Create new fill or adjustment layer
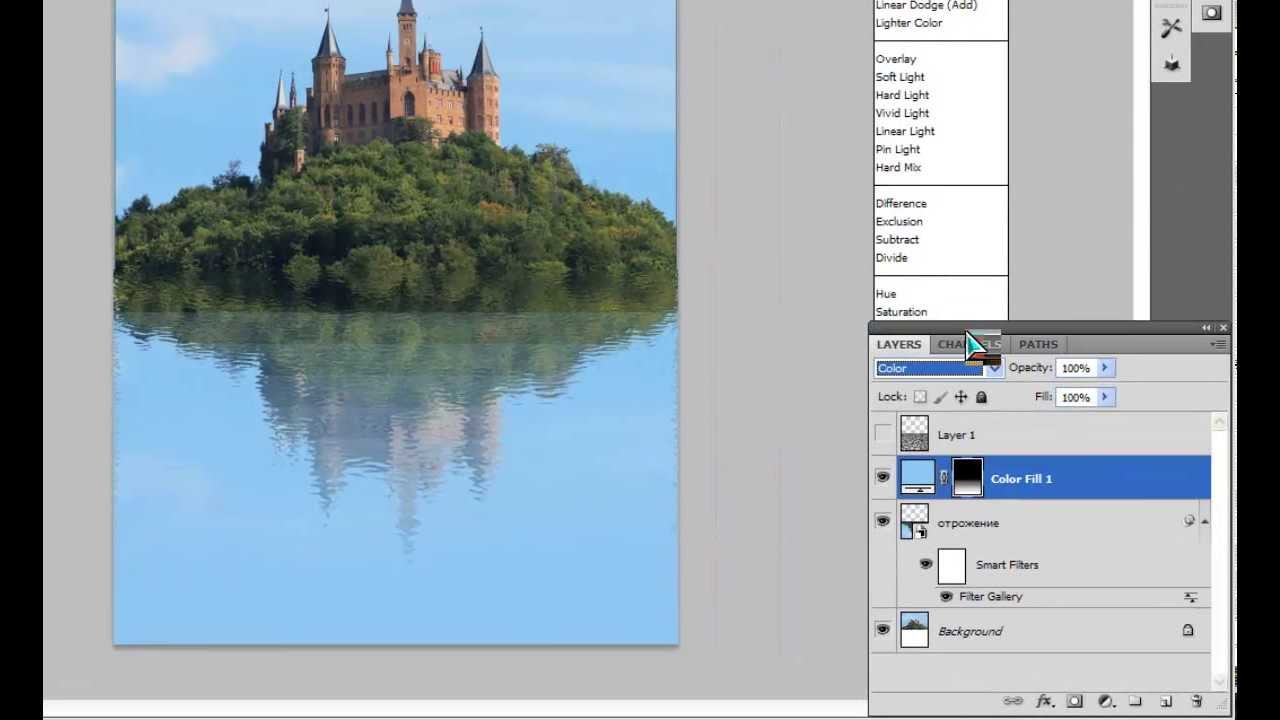1280x720 pixels. pos(1106,702)
